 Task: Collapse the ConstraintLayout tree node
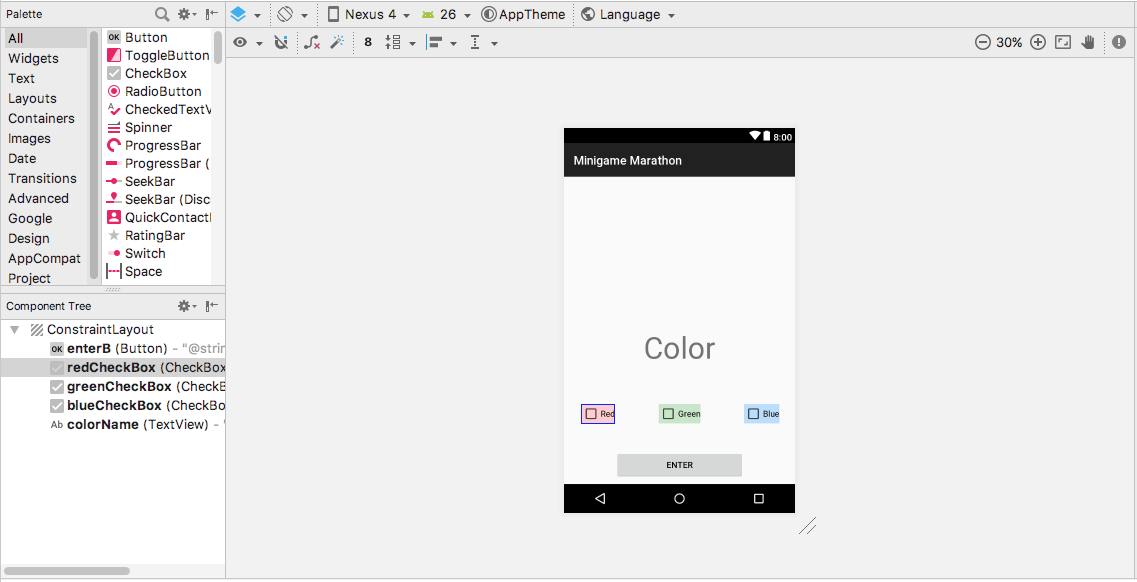(x=14, y=329)
